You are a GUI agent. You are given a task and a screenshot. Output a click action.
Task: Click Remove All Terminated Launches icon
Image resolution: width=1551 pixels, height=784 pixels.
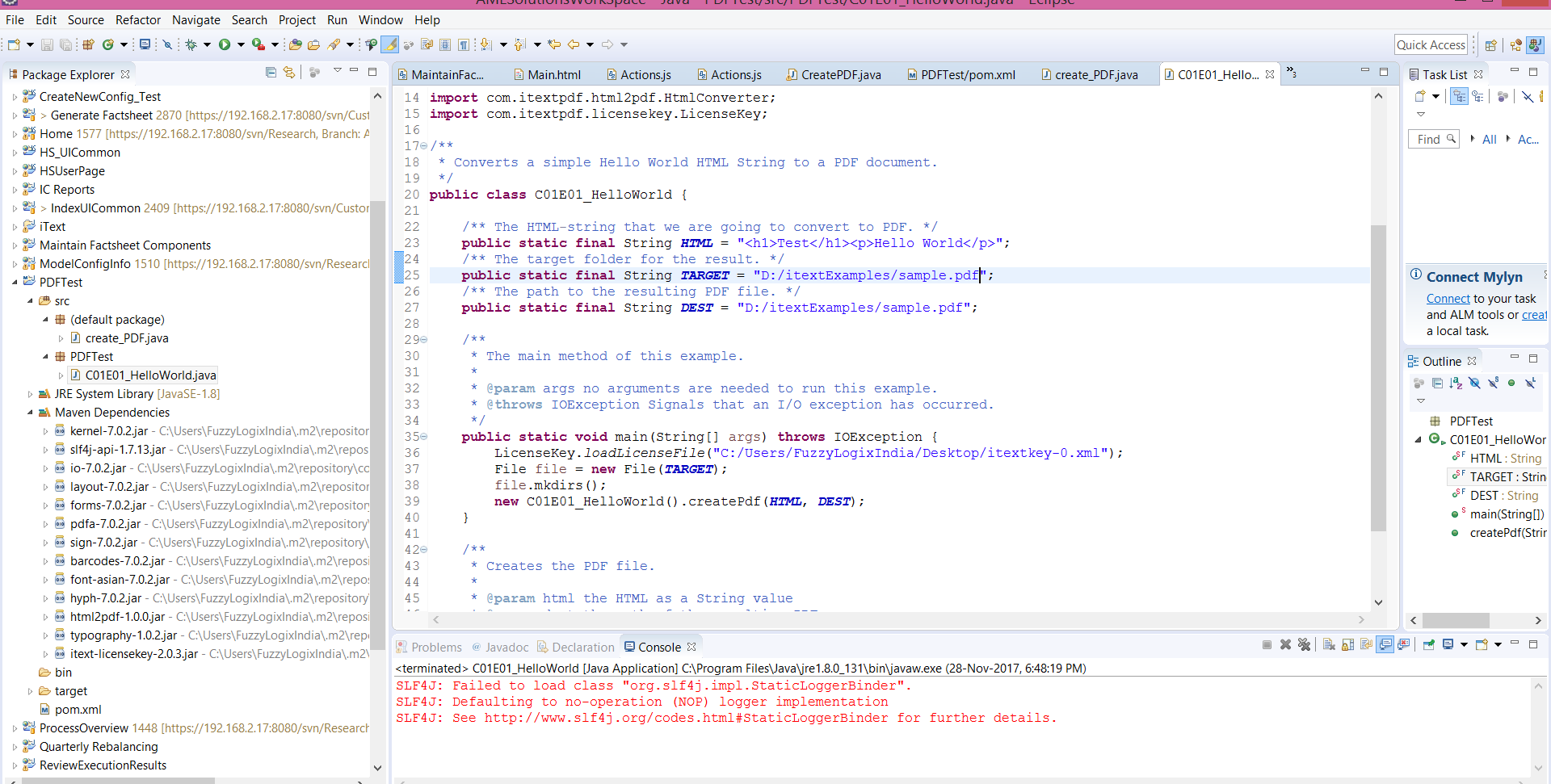(1304, 644)
